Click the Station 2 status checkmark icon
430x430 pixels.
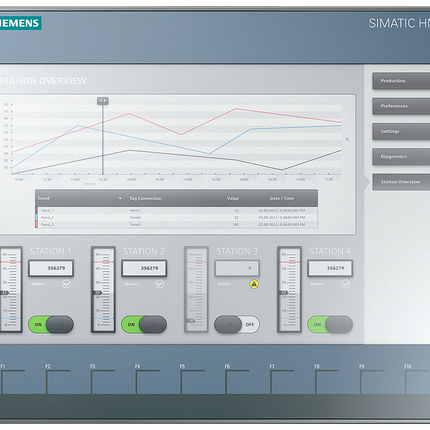pos(160,284)
